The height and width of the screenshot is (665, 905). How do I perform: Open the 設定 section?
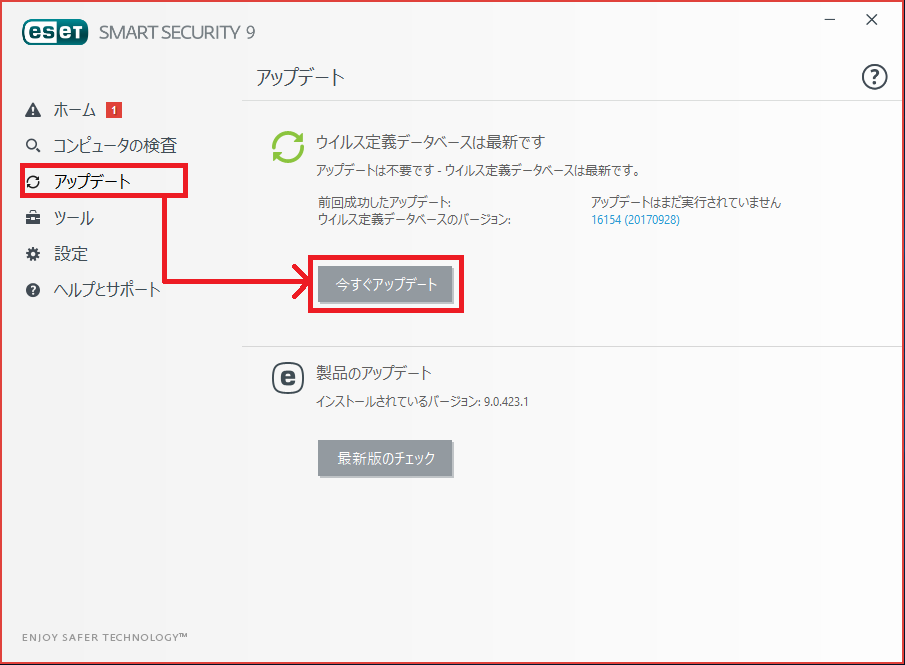click(70, 254)
